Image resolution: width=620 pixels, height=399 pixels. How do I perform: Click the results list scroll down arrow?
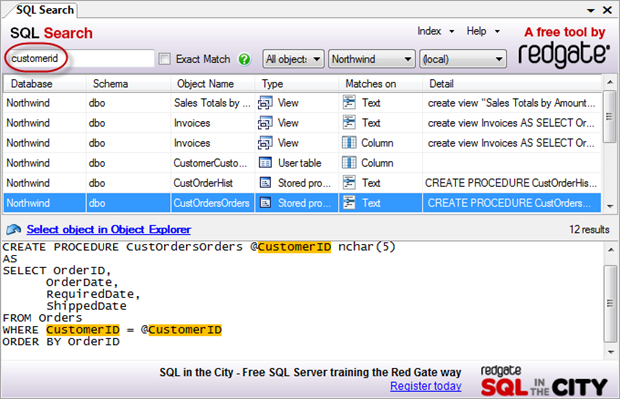[x=610, y=206]
